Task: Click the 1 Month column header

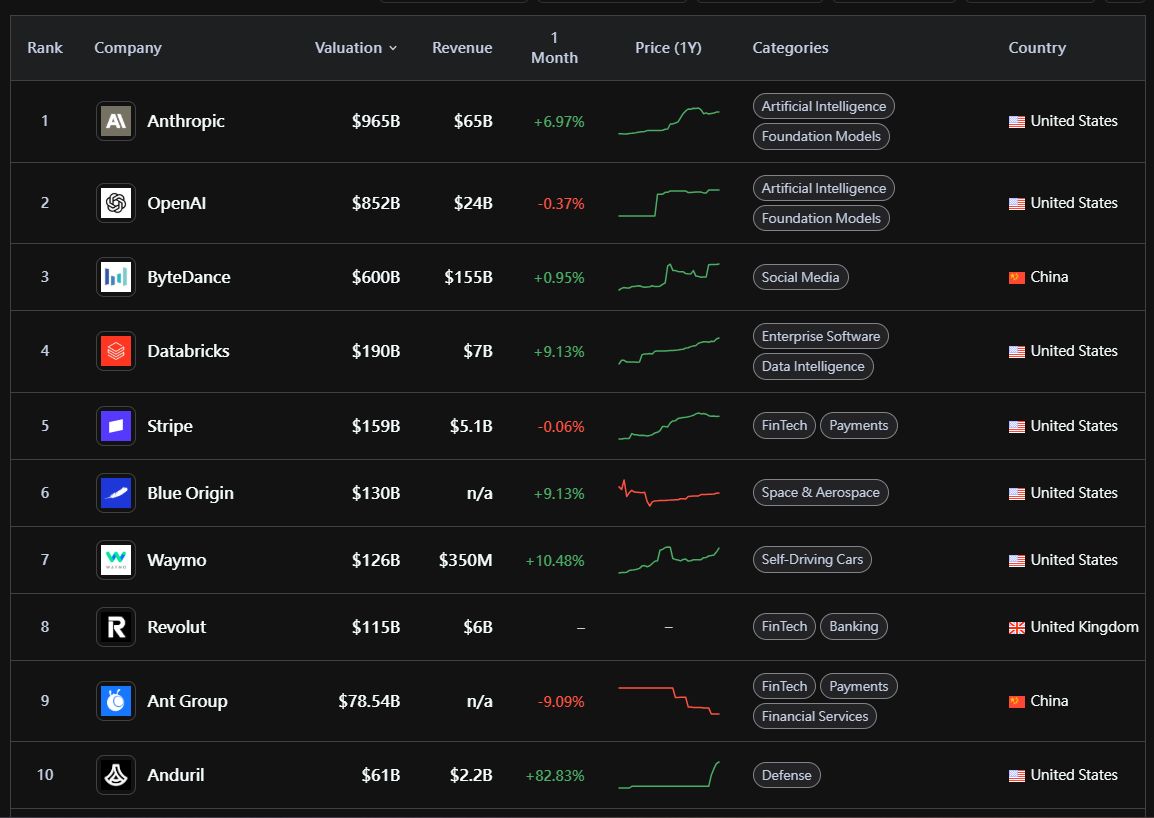Action: [554, 48]
